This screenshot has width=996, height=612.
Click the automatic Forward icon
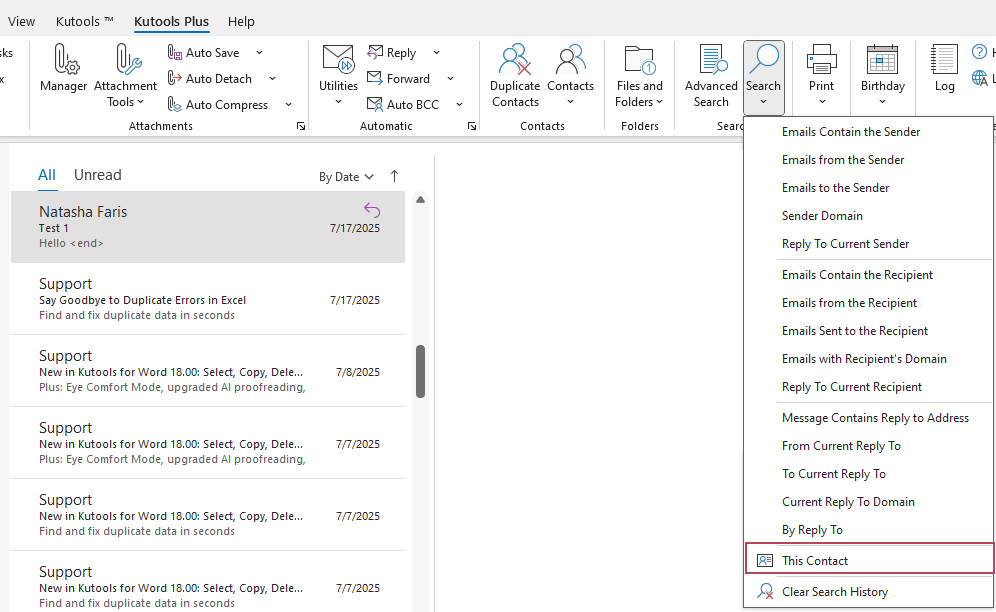375,79
